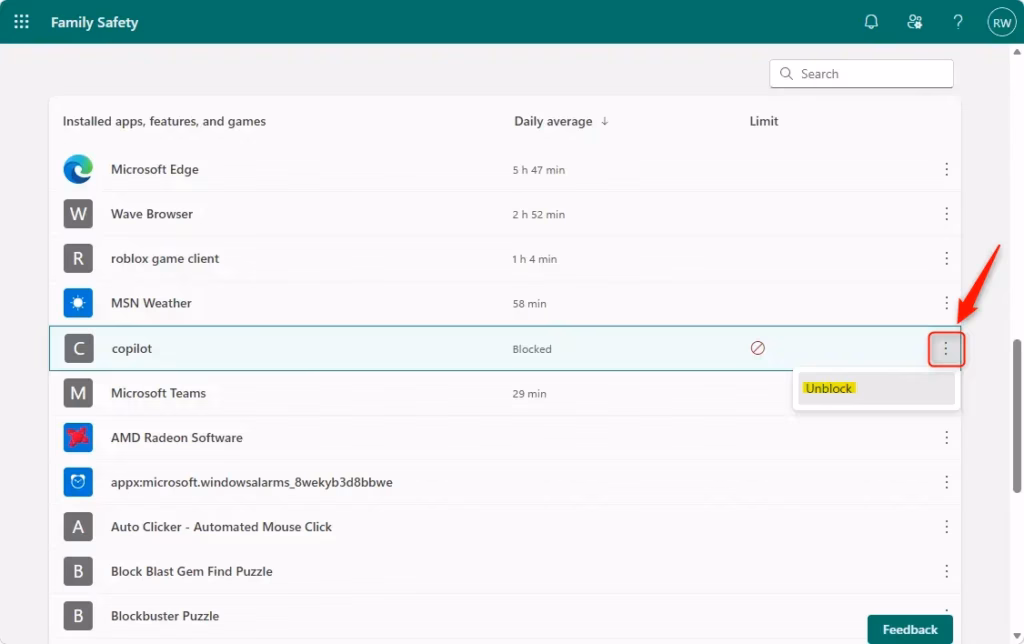
Task: Select the Microsoft Edge app name
Action: (155, 169)
